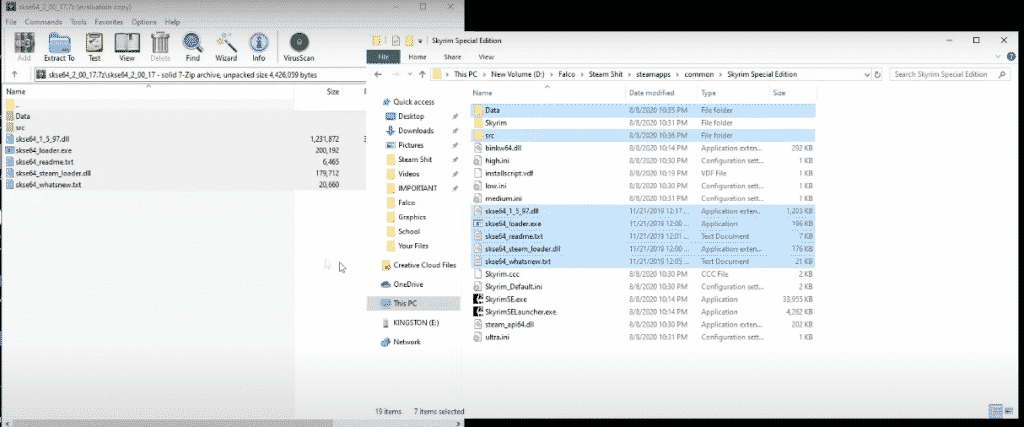Viewport: 1024px width, 427px height.
Task: Open WinRAR Help menu
Action: pyautogui.click(x=172, y=22)
